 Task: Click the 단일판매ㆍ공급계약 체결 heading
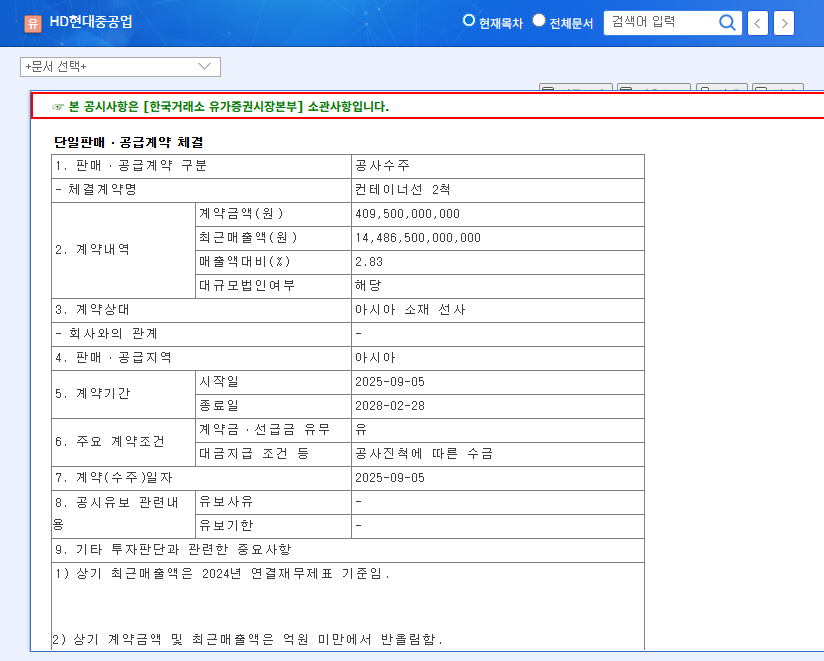tap(128, 142)
